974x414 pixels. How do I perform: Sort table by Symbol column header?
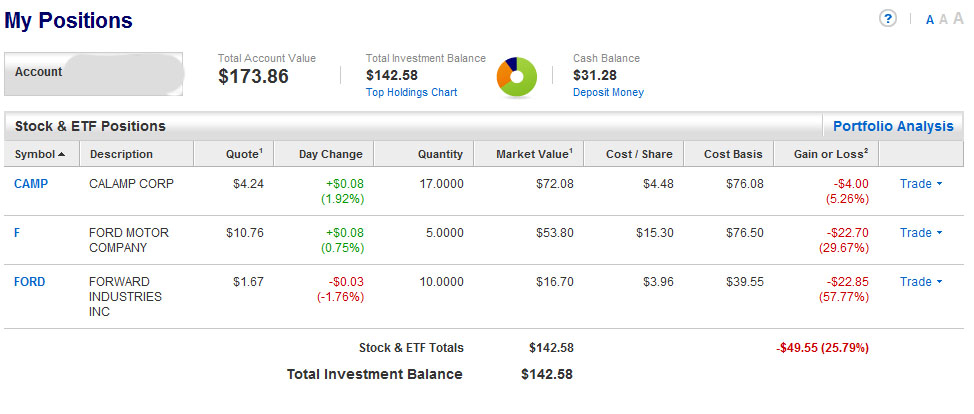[40, 154]
